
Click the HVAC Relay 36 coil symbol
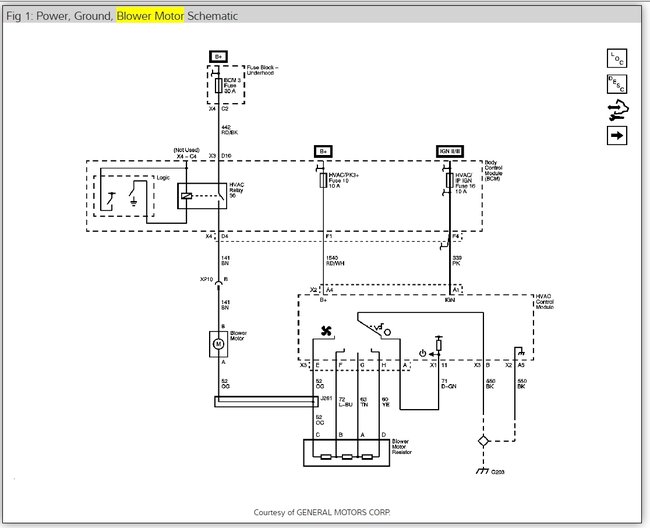[x=187, y=196]
